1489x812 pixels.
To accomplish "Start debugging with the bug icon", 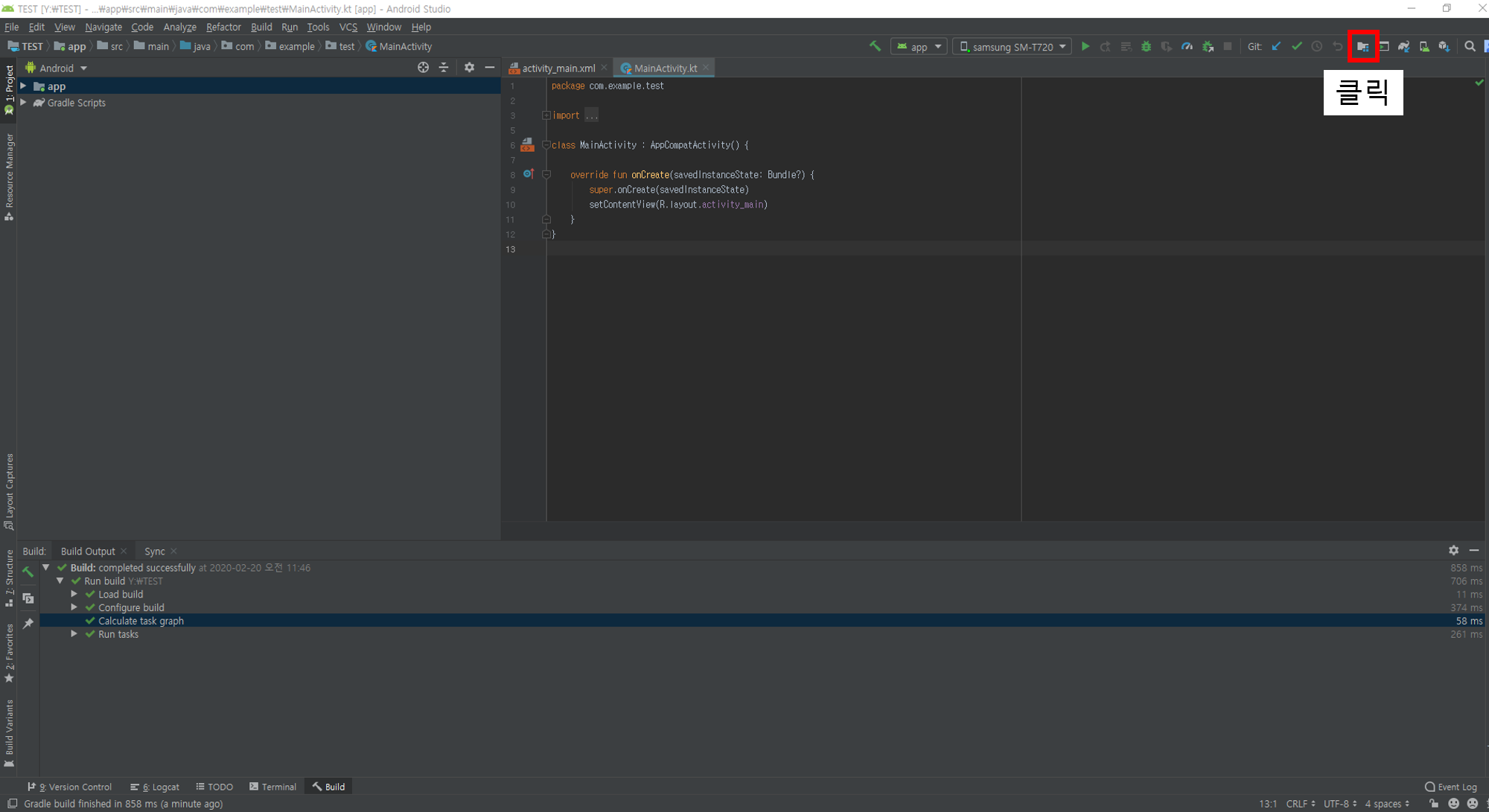I will [x=1147, y=46].
